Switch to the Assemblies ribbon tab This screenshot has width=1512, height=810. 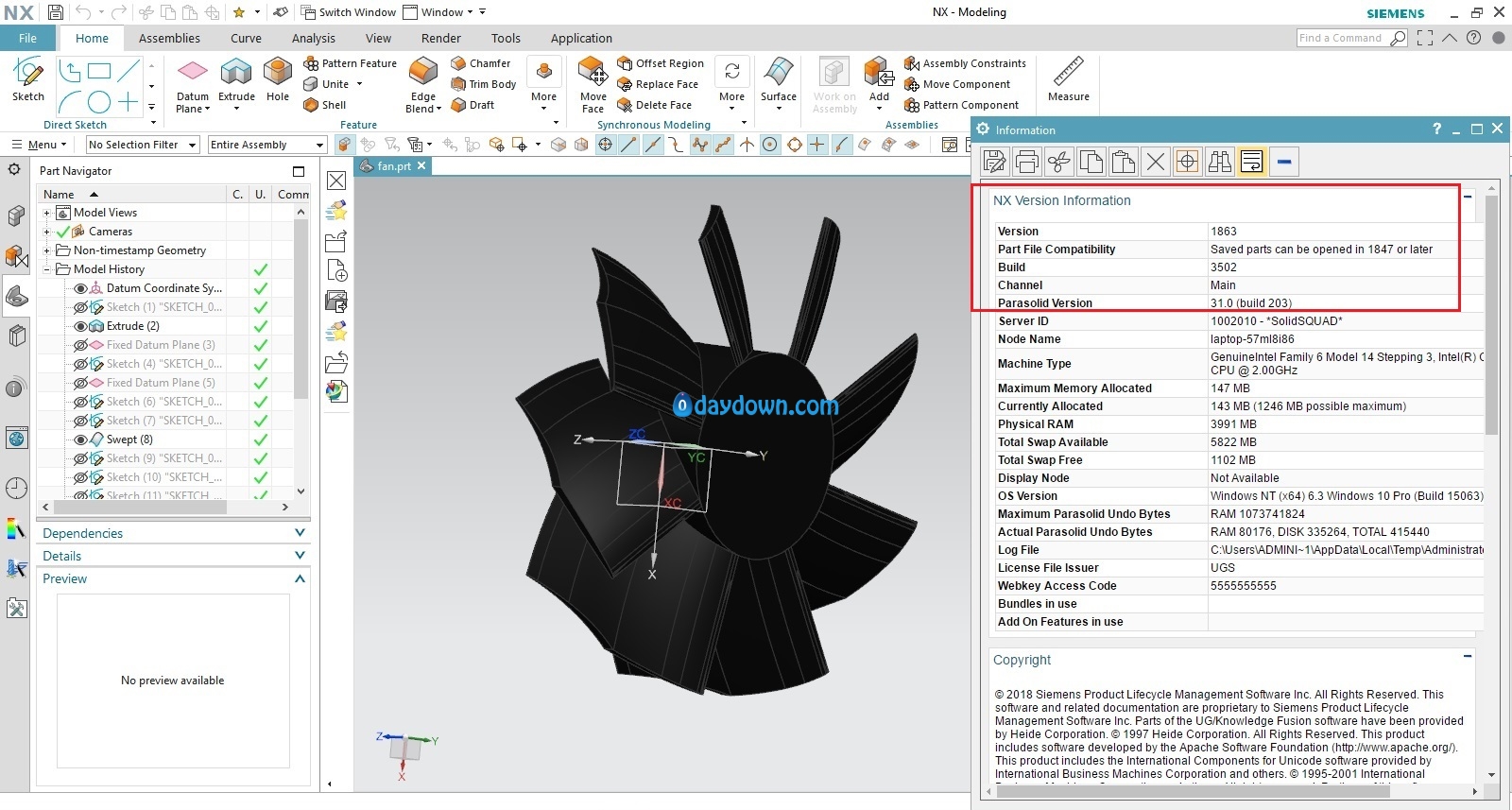(x=169, y=38)
